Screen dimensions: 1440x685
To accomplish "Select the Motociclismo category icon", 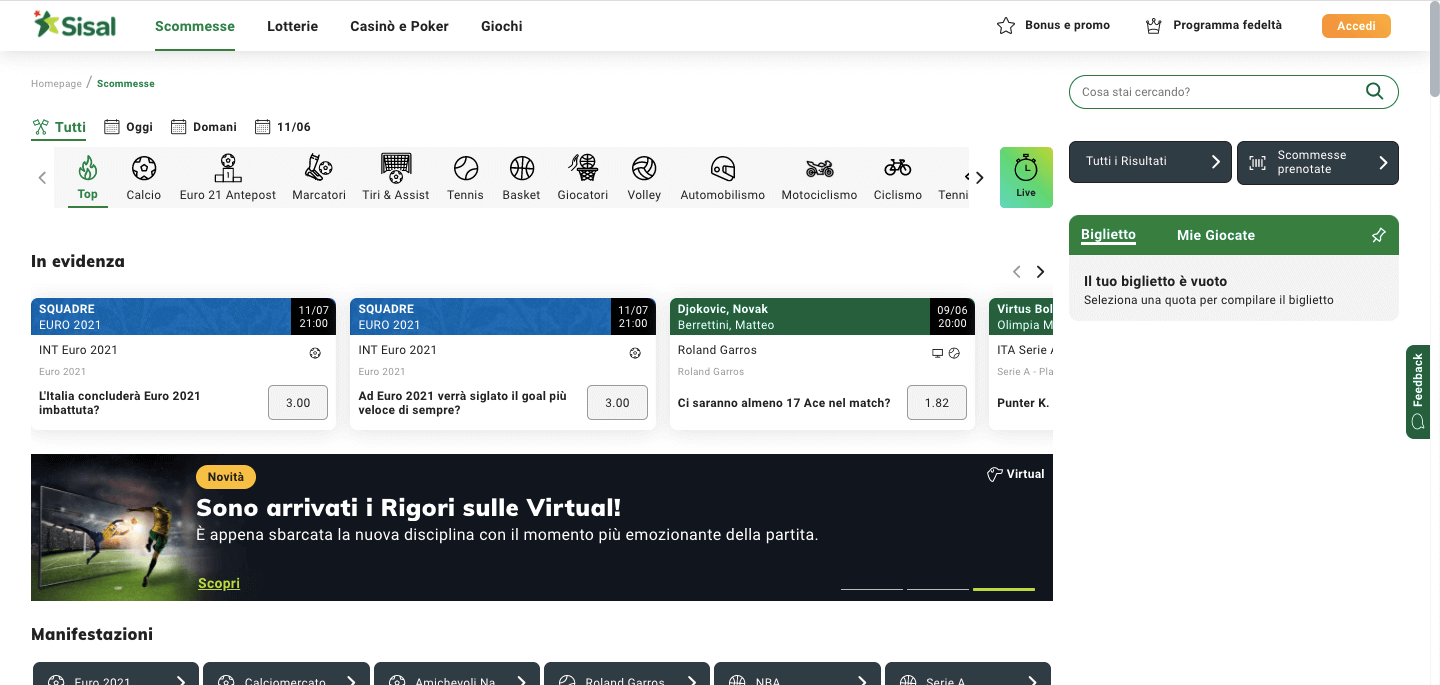I will pyautogui.click(x=819, y=178).
